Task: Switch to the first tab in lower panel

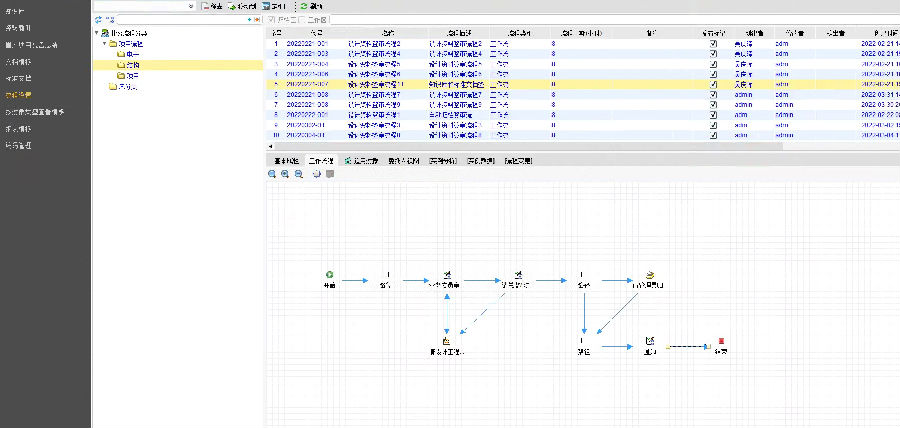Action: click(x=286, y=159)
